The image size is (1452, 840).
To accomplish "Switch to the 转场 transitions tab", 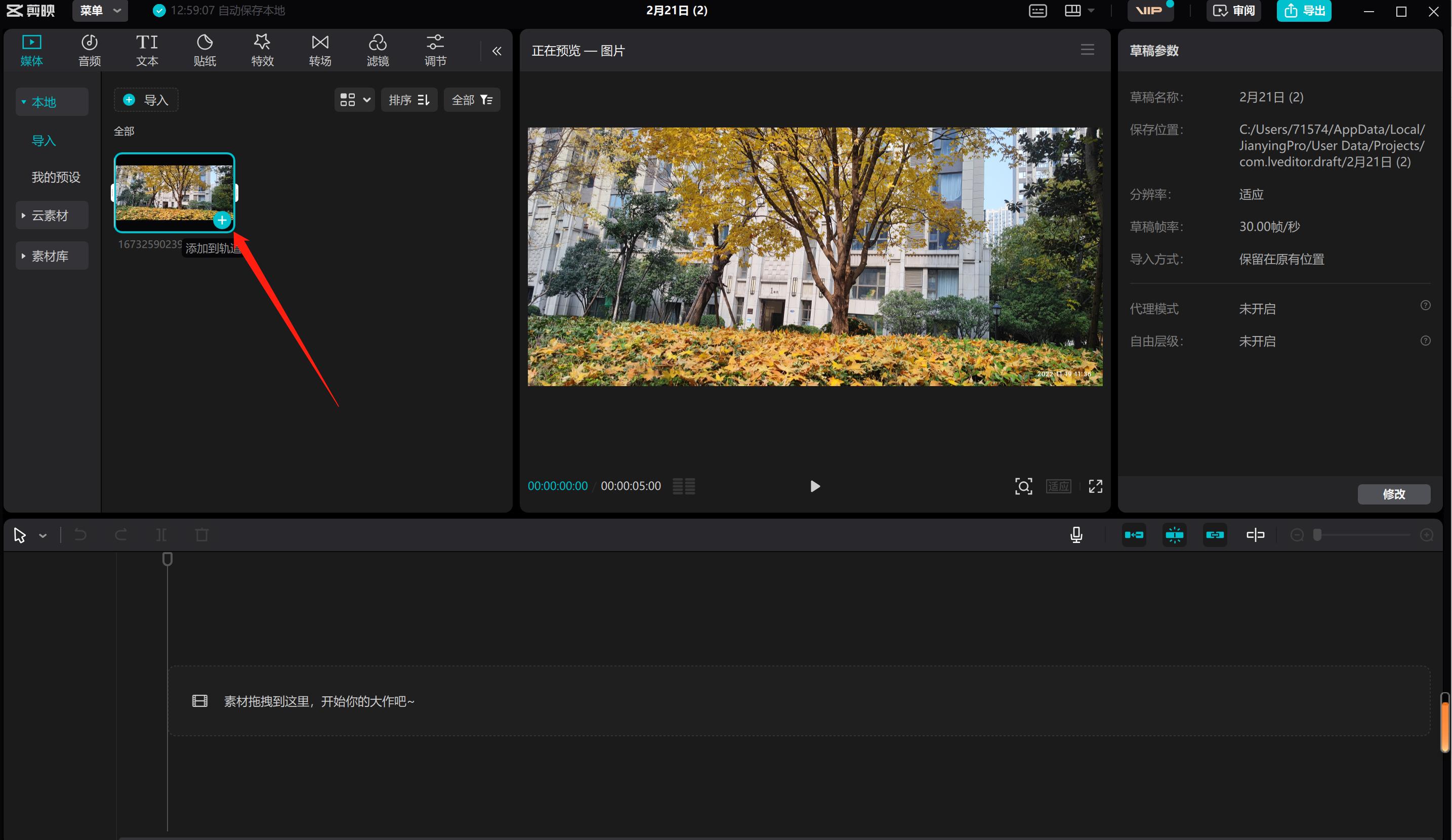I will [x=320, y=50].
